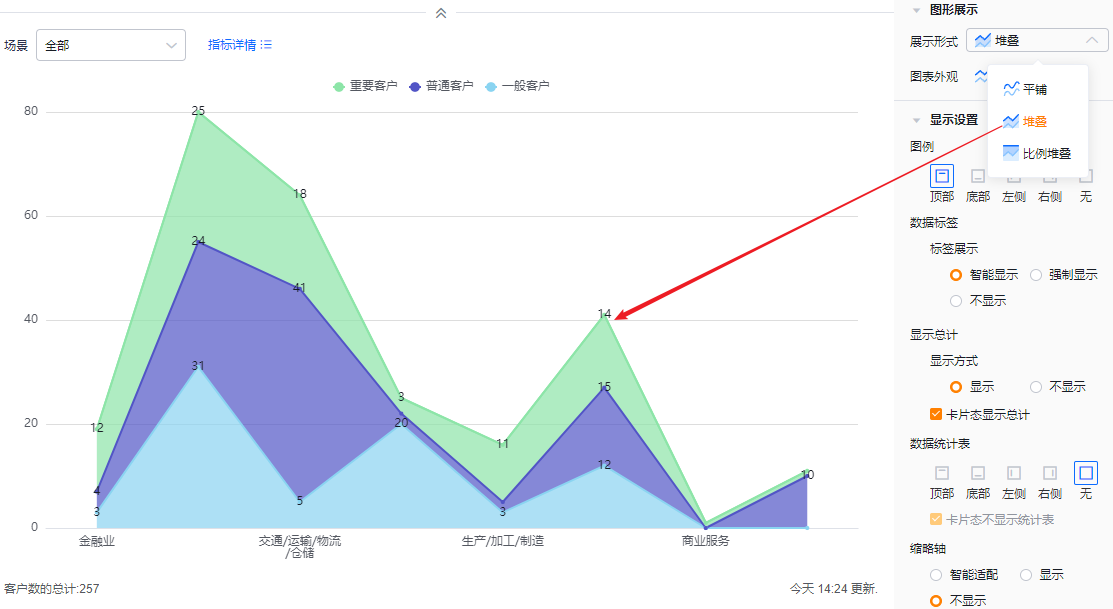1113x609 pixels.
Task: Select 堆叠 option in dropdown
Action: [x=1038, y=121]
